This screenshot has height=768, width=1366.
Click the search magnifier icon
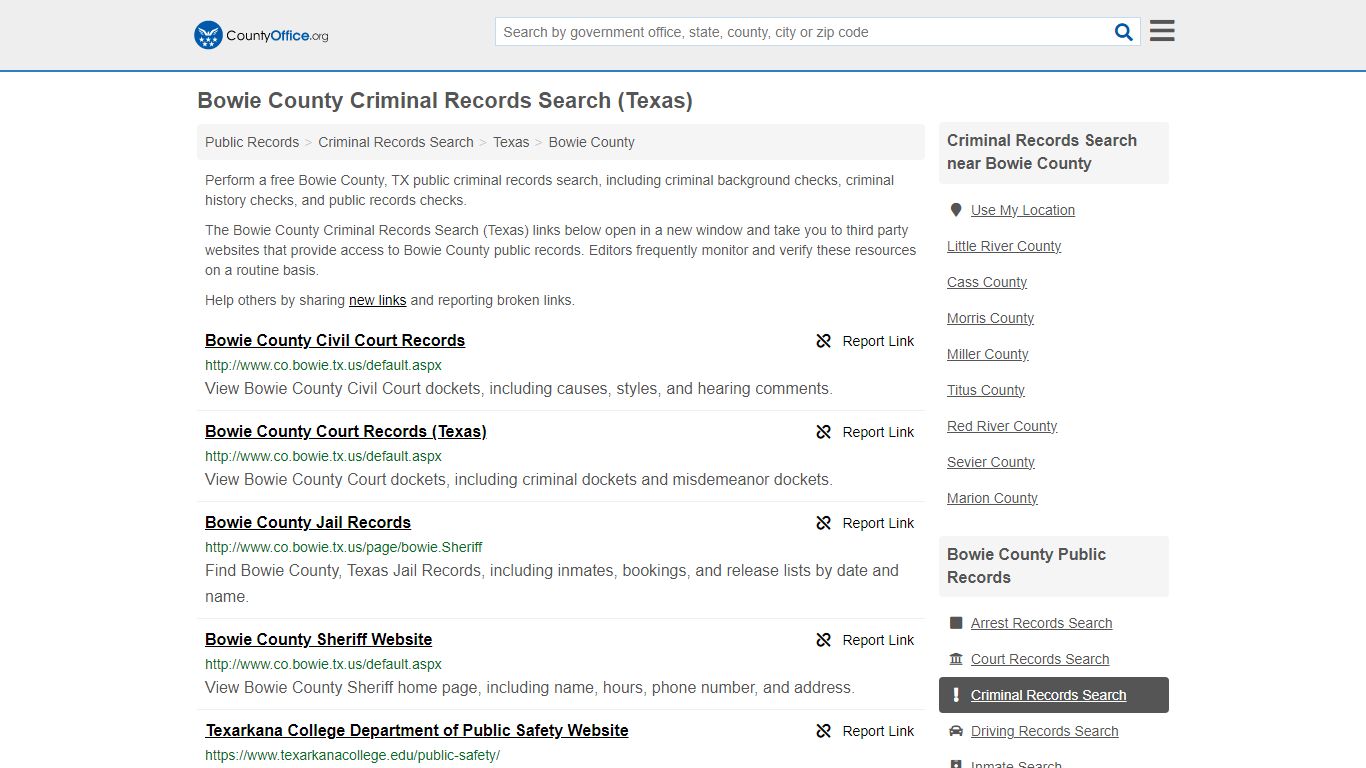1124,32
